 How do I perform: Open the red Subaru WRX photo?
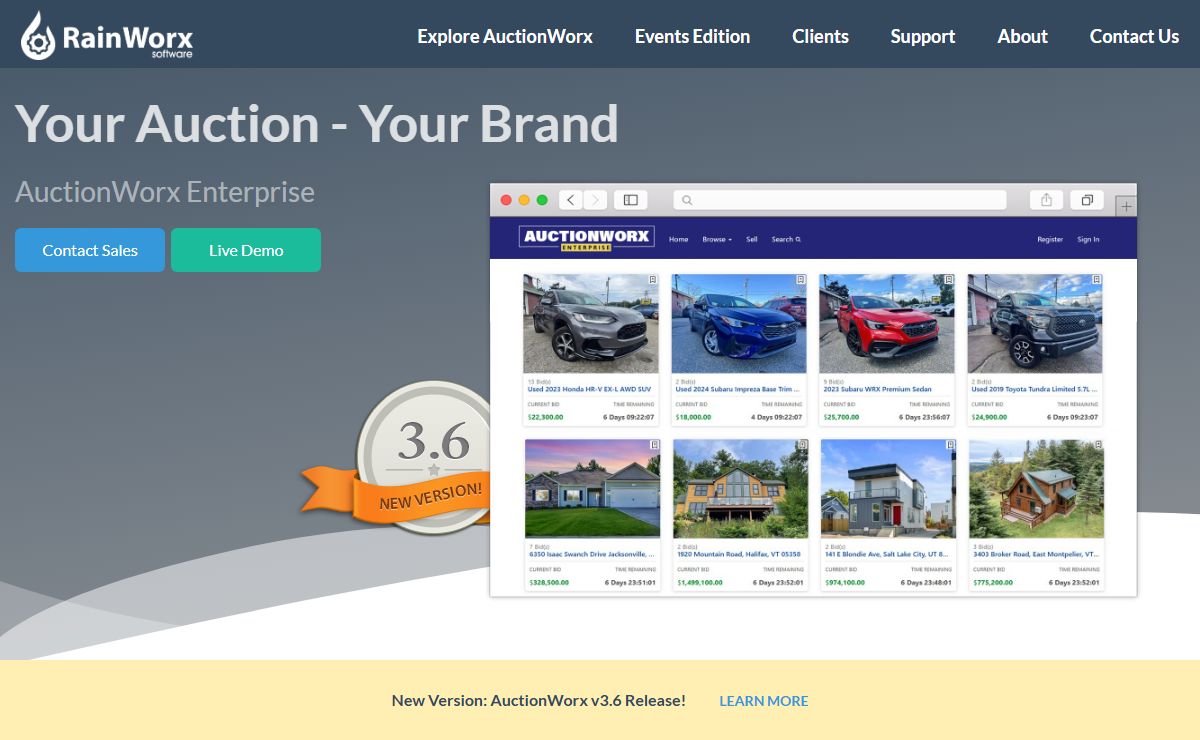pyautogui.click(x=887, y=324)
